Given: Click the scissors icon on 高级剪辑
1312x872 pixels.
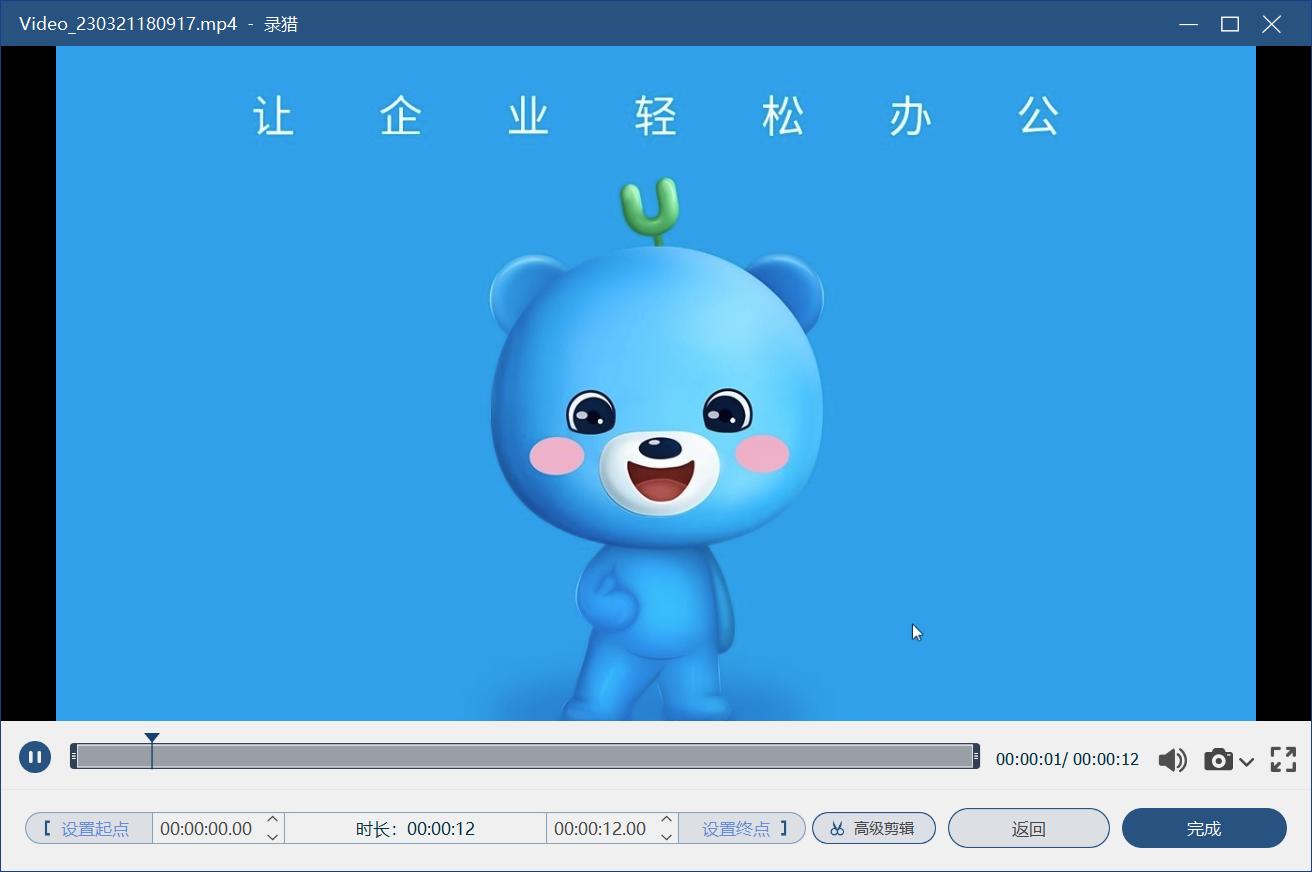Looking at the screenshot, I should tap(836, 828).
